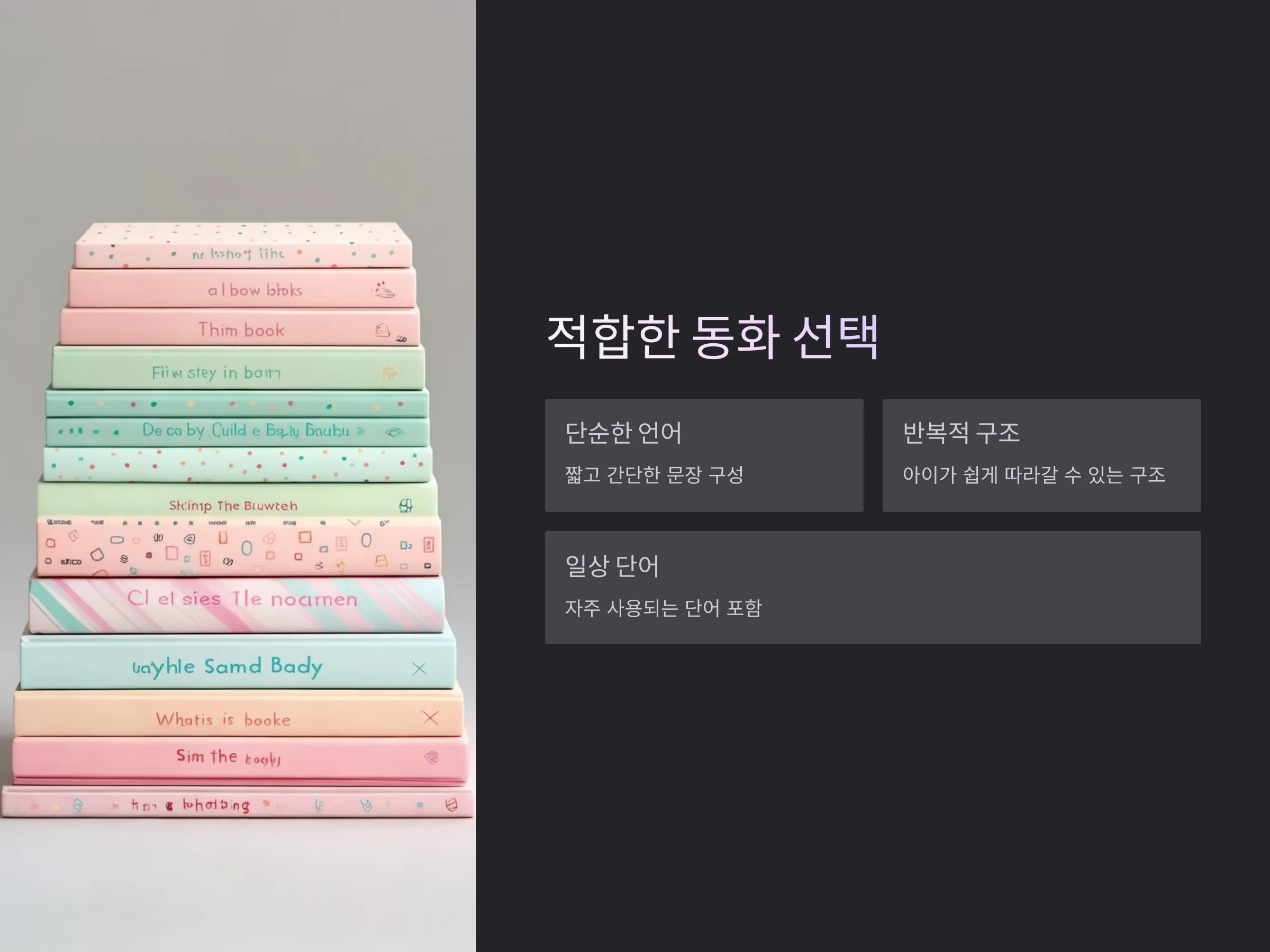
Task: Click the pink book with doodle shapes pattern
Action: (x=239, y=546)
